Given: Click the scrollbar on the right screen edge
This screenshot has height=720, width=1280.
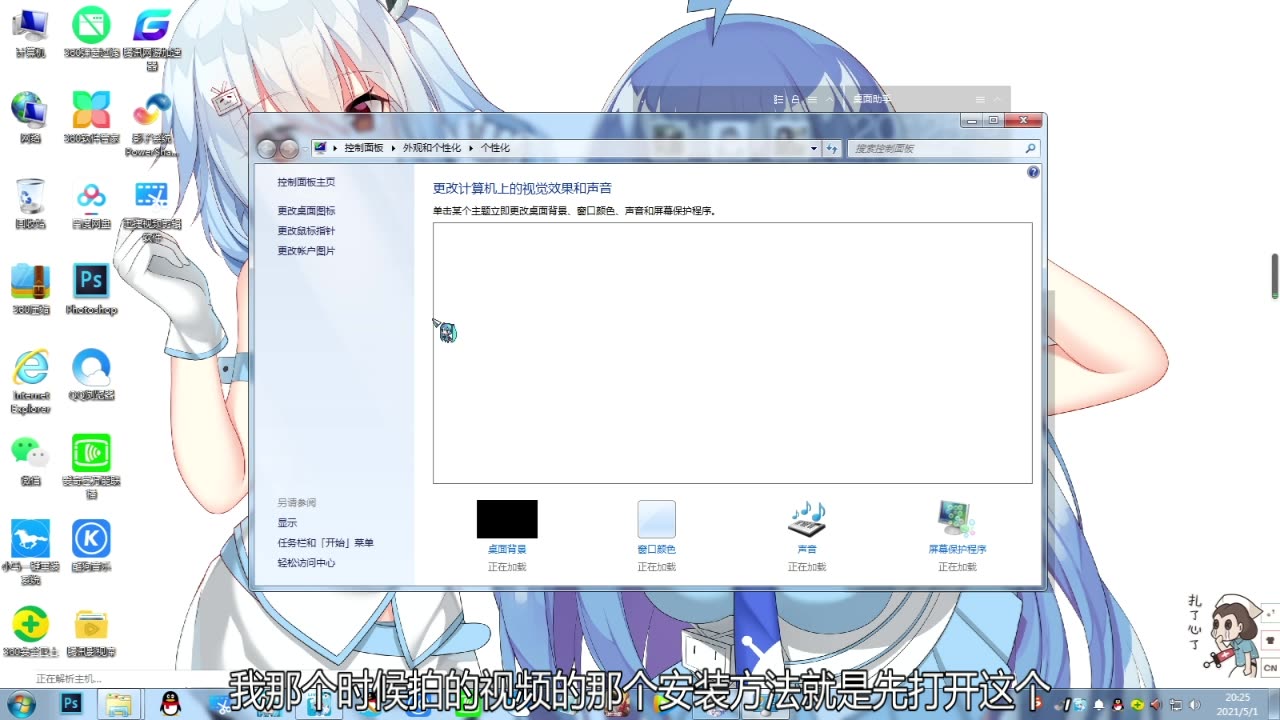Looking at the screenshot, I should (1275, 276).
